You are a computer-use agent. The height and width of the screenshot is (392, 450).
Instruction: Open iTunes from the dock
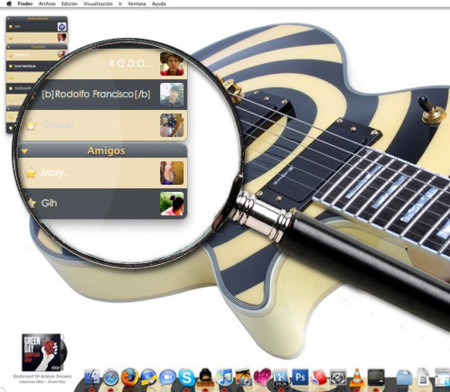(224, 378)
